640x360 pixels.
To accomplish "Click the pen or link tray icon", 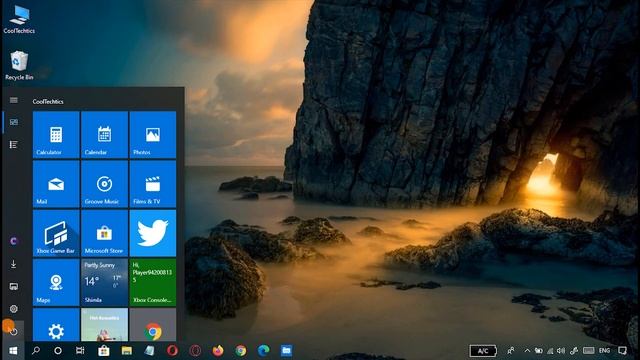I will 573,351.
